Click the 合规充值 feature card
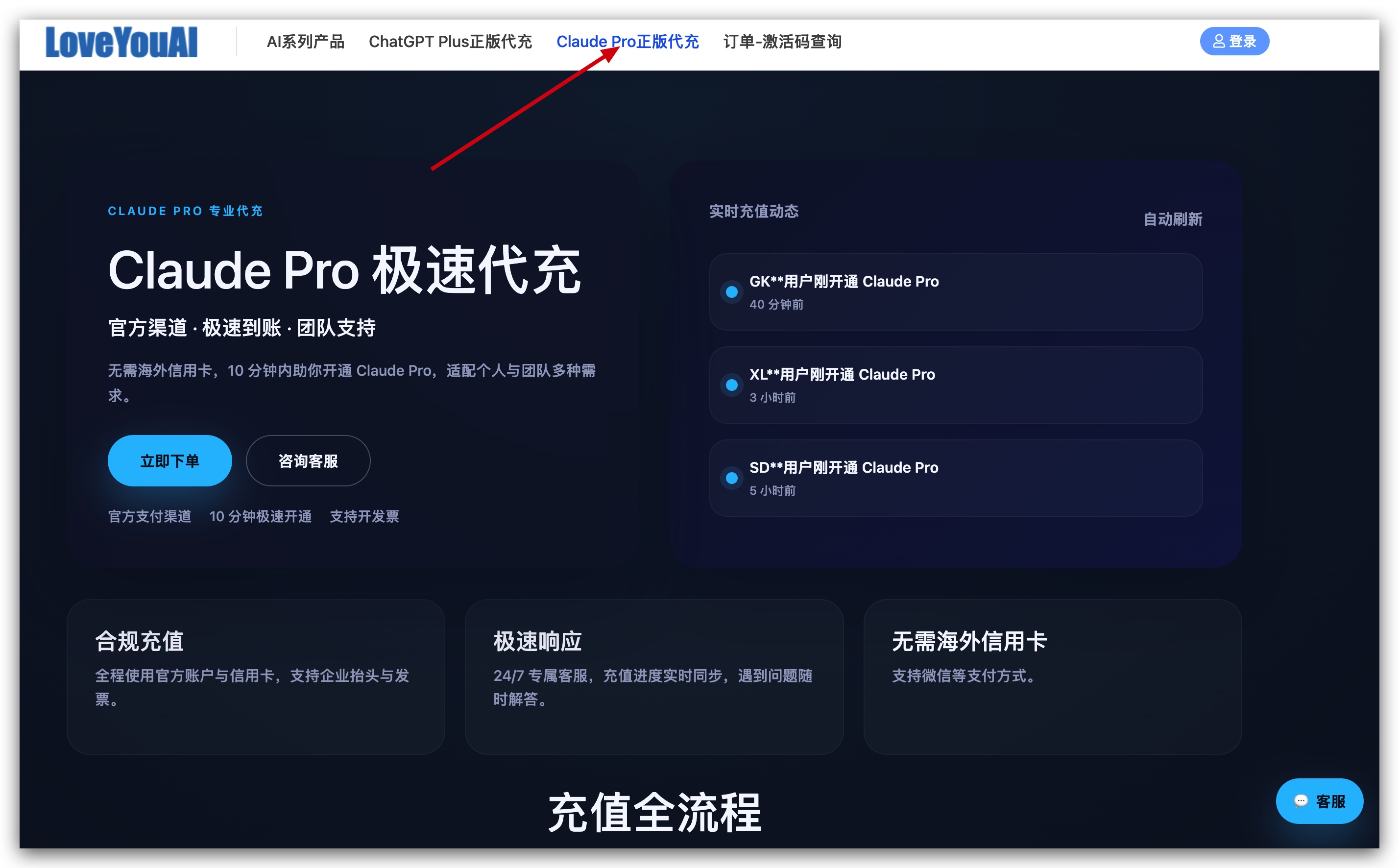Viewport: 1399px width, 868px height. (256, 677)
